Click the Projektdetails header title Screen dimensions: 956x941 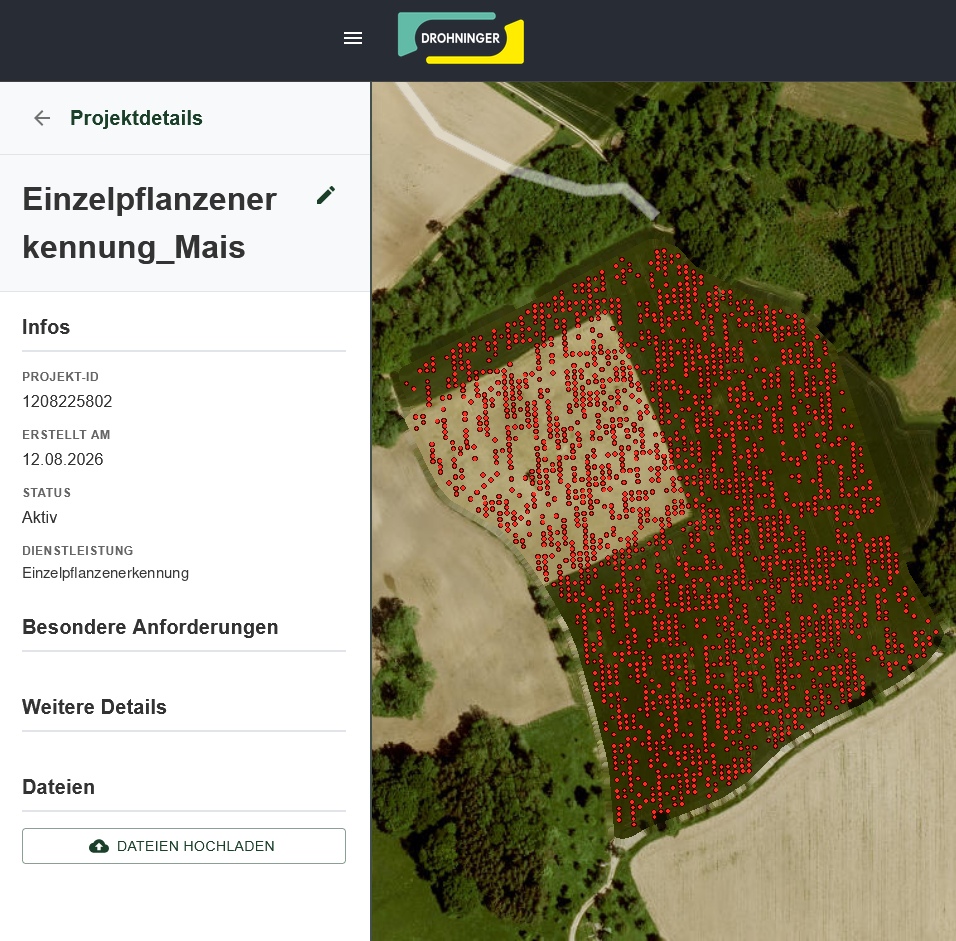(136, 118)
